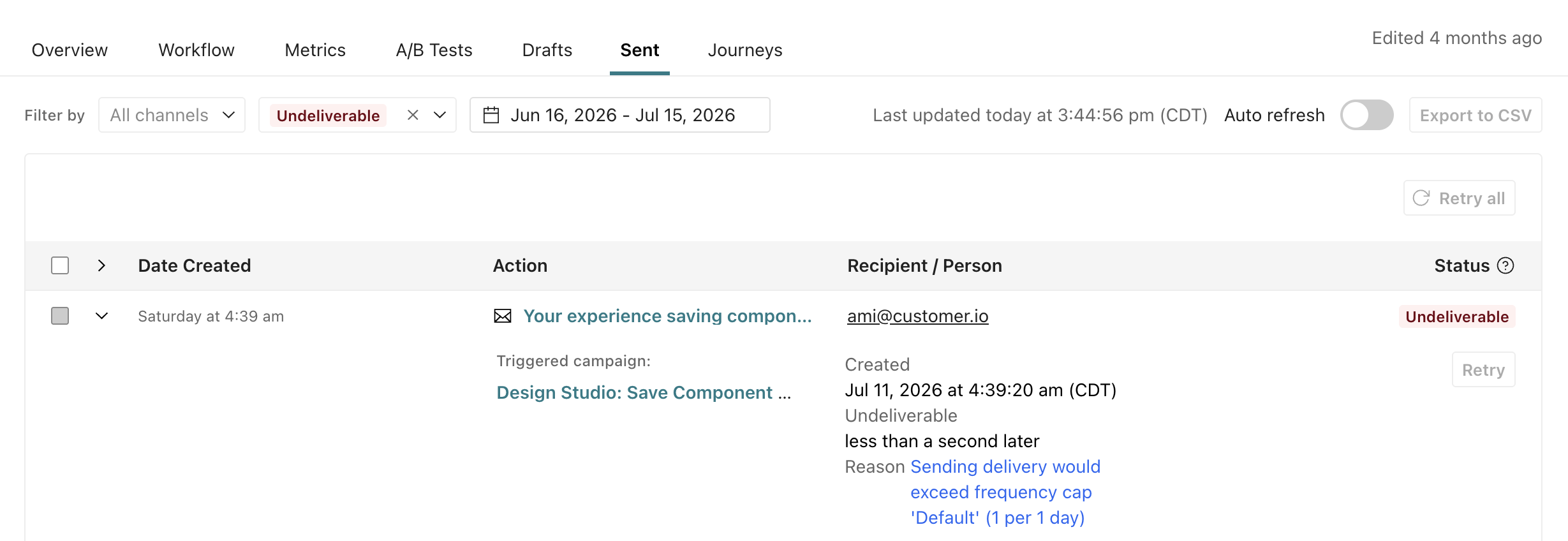Open ami@customer.io recipient link
This screenshot has width=1568, height=541.
918,316
